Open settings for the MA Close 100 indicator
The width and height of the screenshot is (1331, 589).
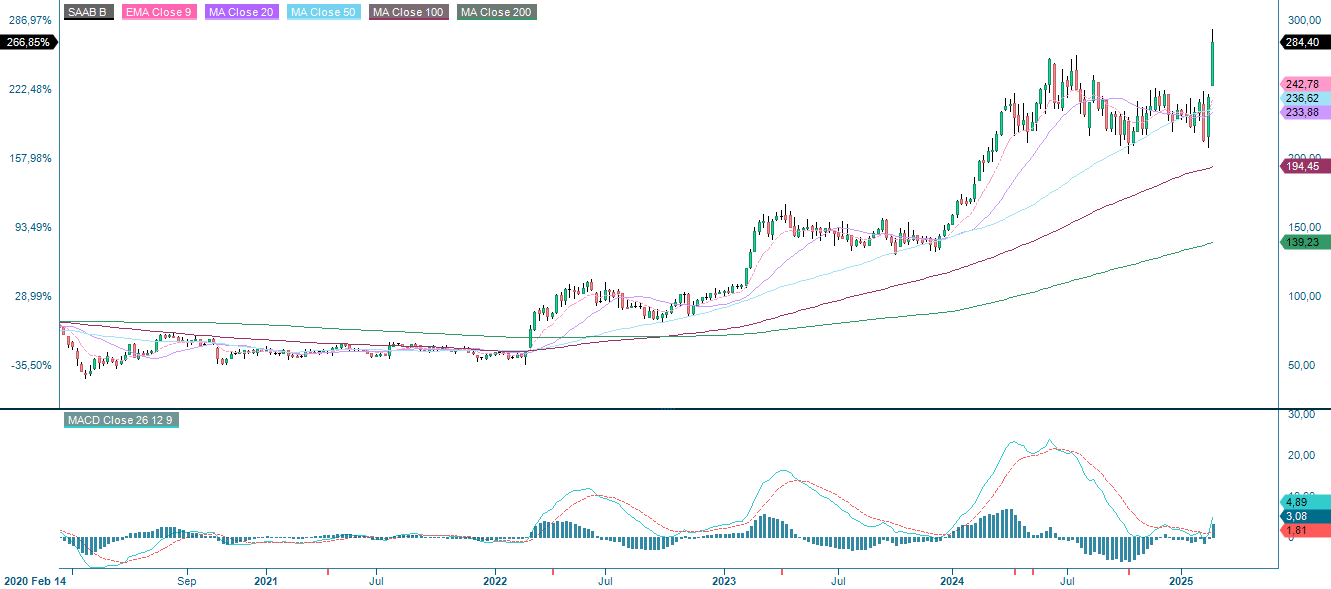[407, 13]
